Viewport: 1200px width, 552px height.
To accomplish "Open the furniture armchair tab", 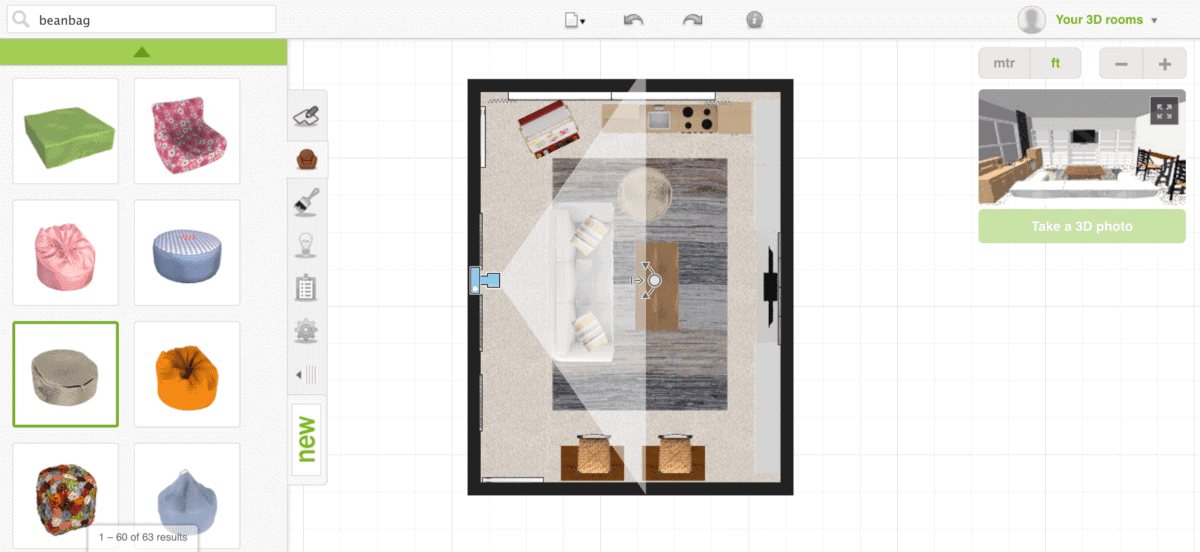I will click(307, 160).
